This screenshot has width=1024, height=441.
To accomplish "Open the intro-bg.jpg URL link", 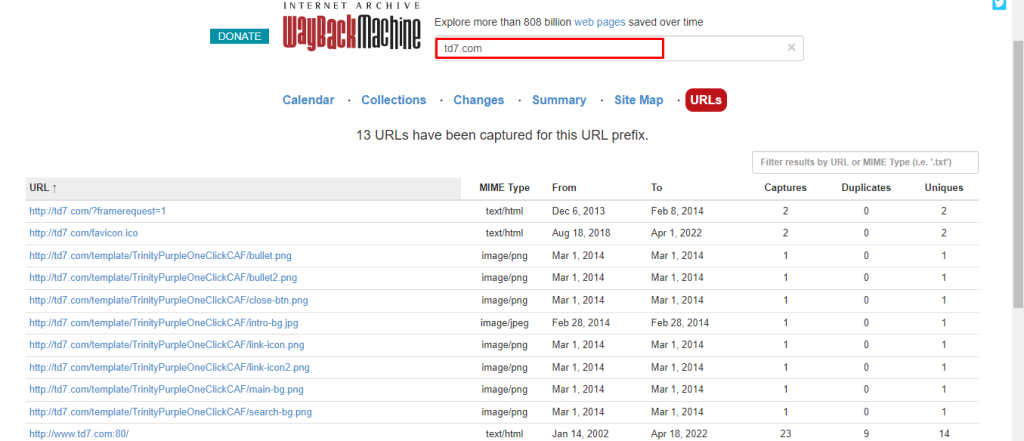I will click(164, 323).
